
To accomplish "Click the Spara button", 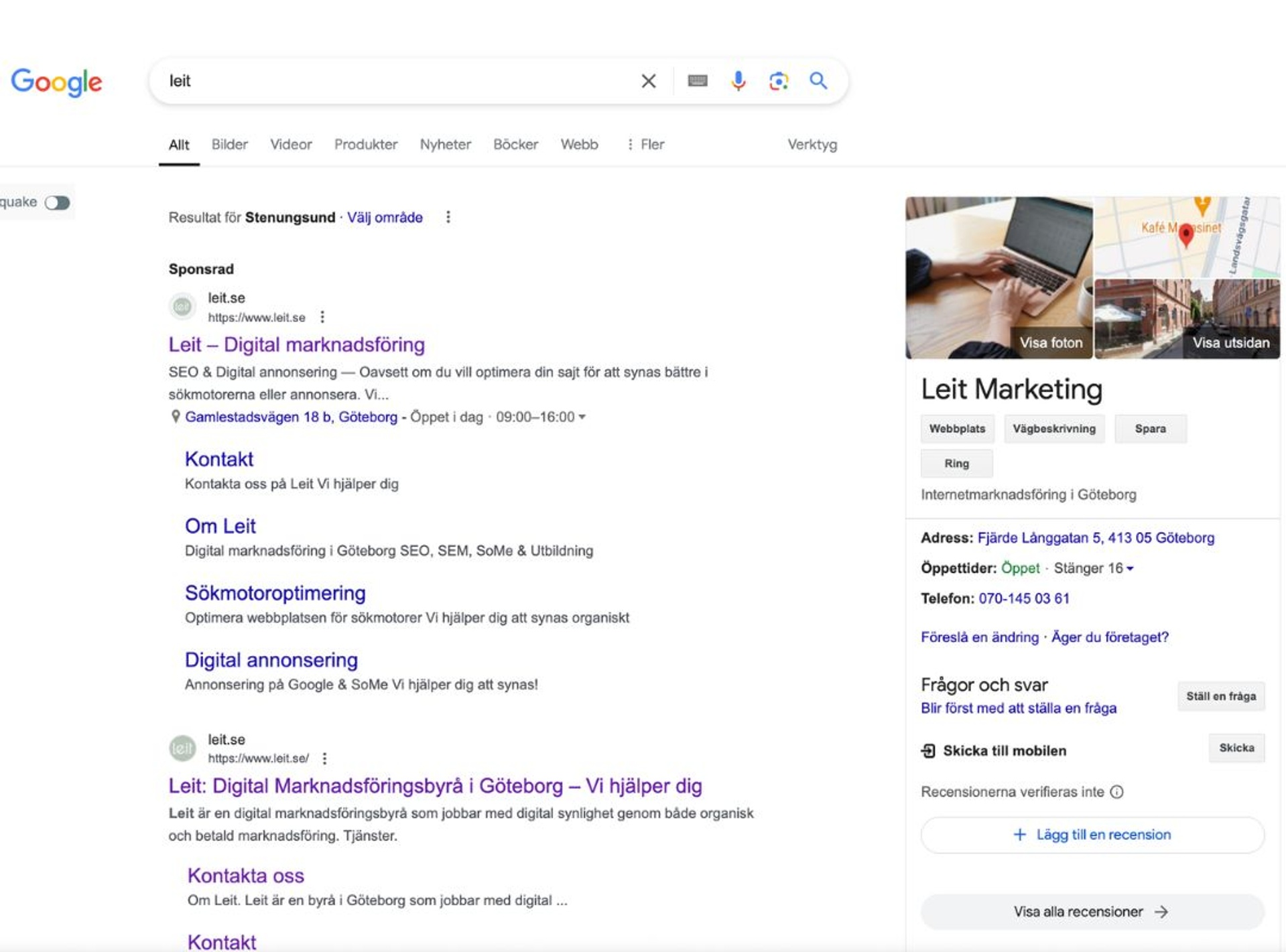I will point(1151,429).
